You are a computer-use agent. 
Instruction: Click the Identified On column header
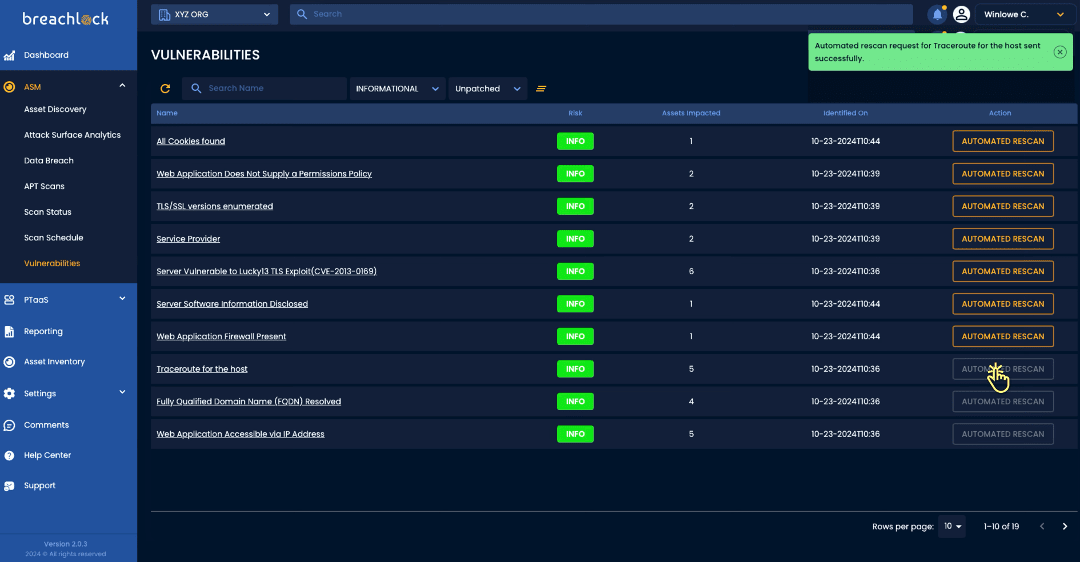pos(845,113)
